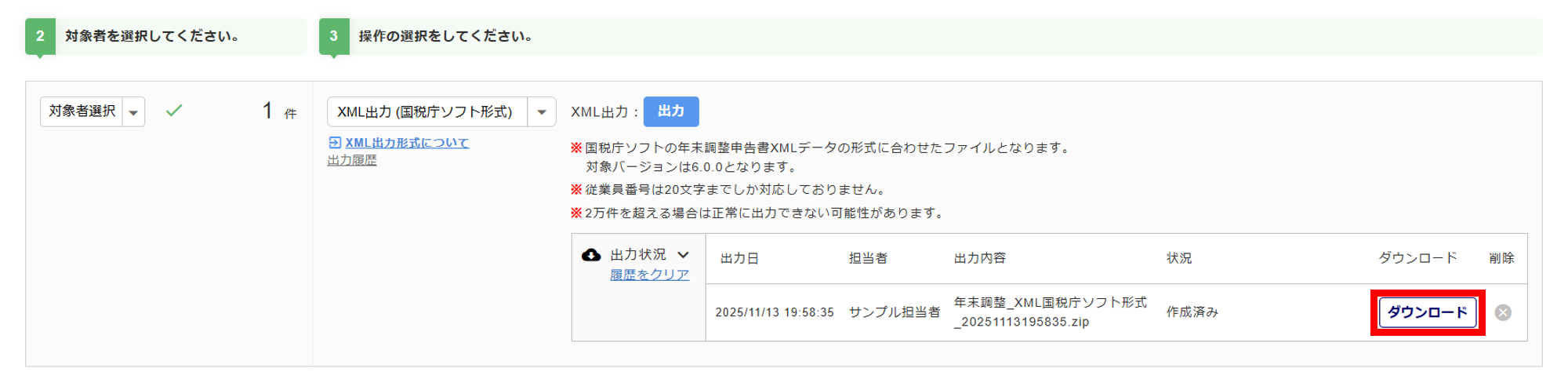Open the 対象者選択 dropdown arrow
The image size is (1568, 379).
pyautogui.click(x=134, y=112)
